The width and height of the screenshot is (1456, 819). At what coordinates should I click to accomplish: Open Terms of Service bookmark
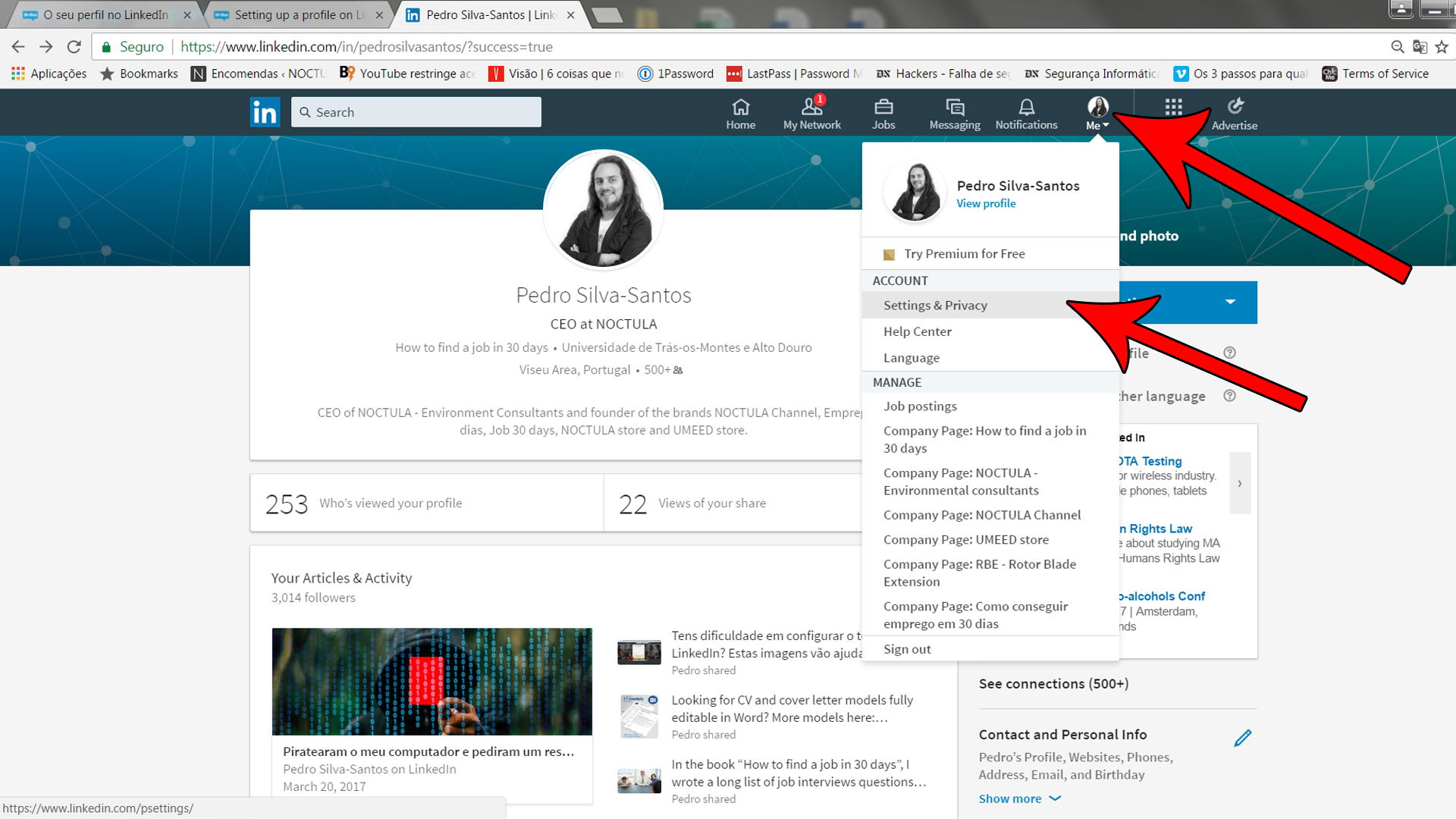tap(1376, 74)
